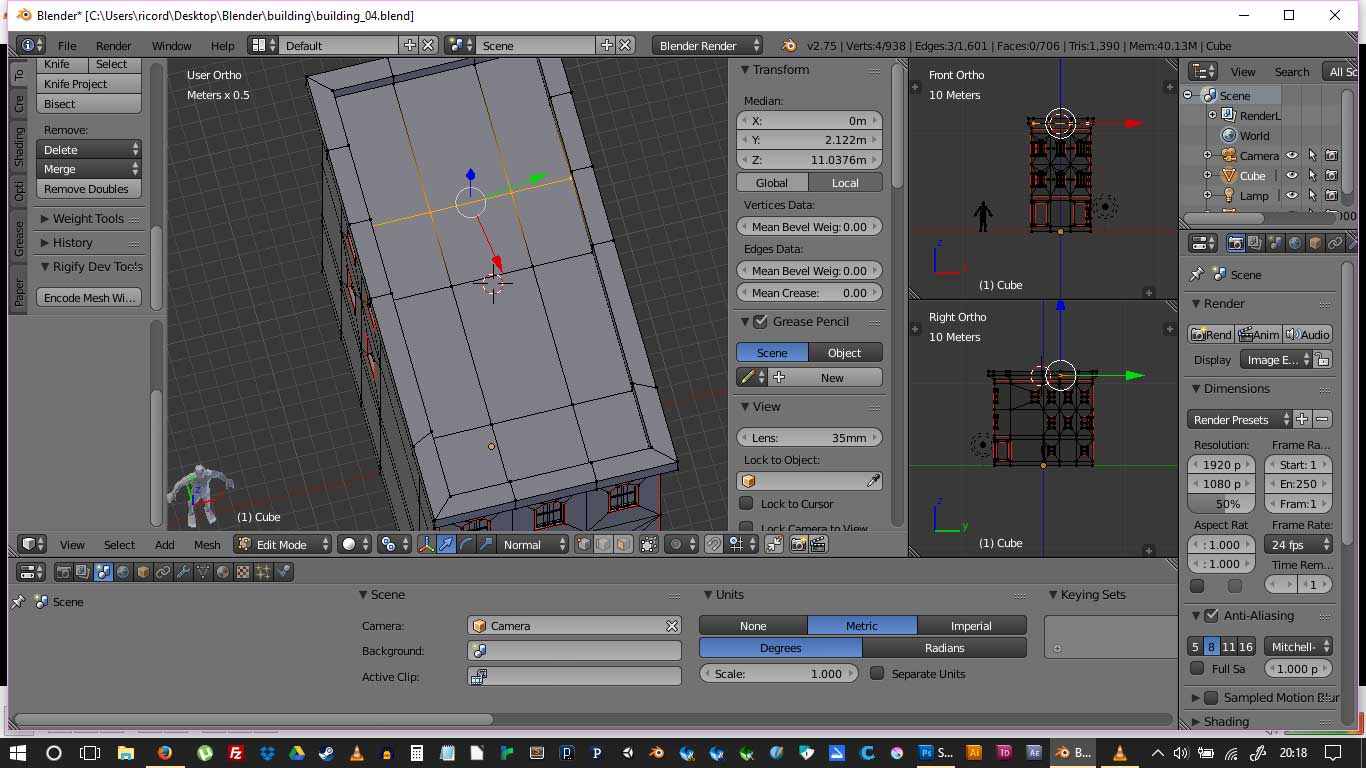This screenshot has width=1366, height=768.
Task: Expand the Weight Tools panel
Action: pyautogui.click(x=88, y=219)
